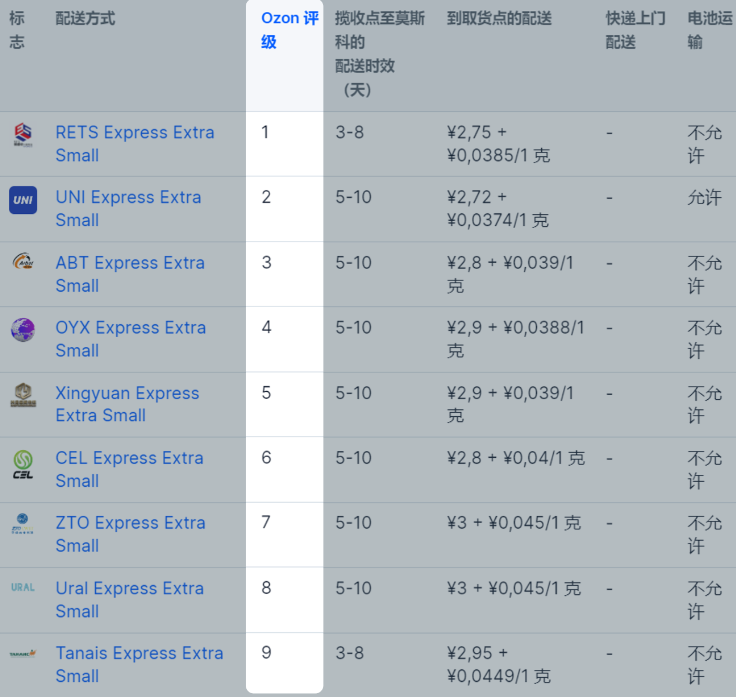Open ABT Express Extra Small link
Screen dimensions: 736x697
(x=130, y=274)
